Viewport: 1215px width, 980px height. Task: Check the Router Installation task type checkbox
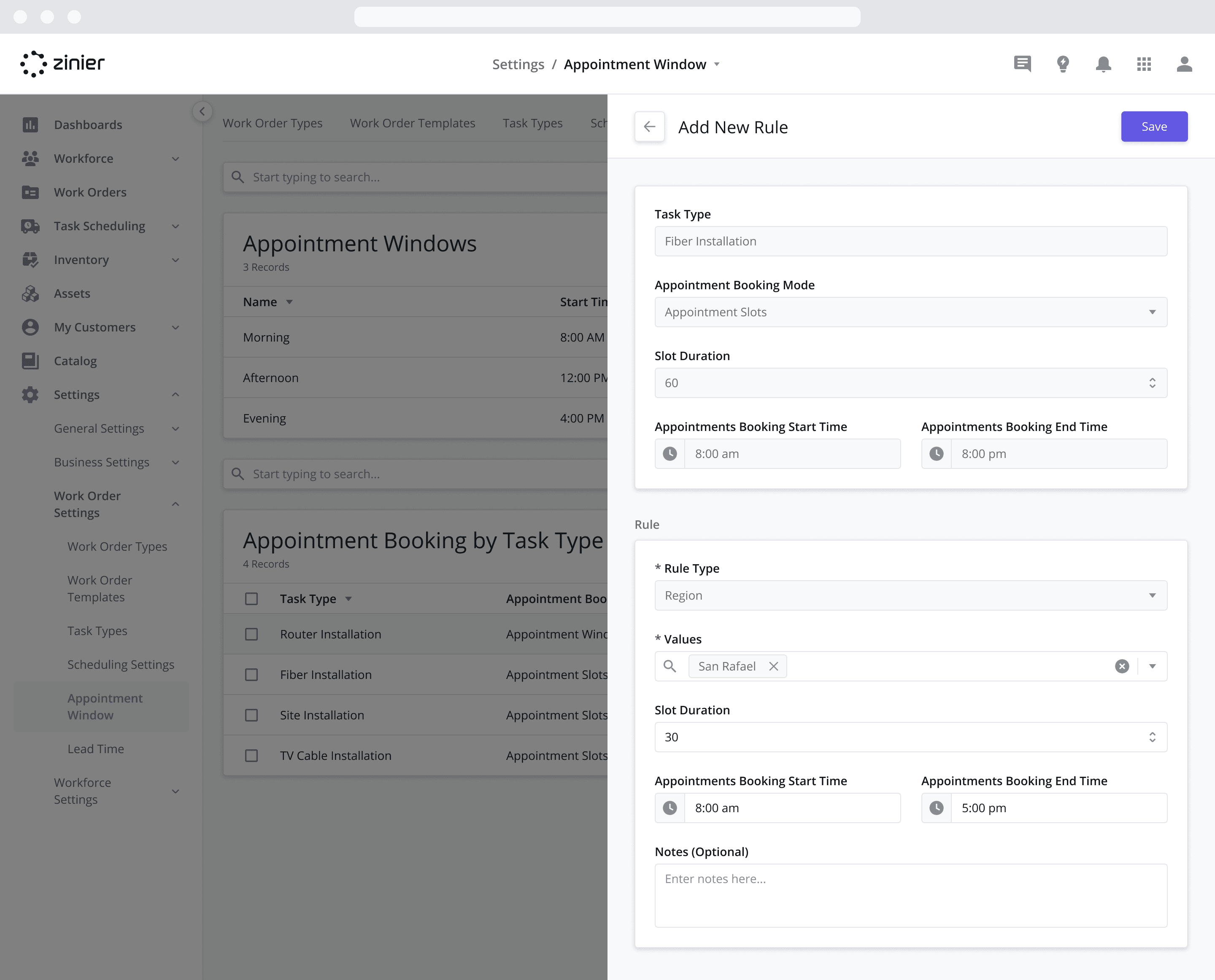pos(251,634)
